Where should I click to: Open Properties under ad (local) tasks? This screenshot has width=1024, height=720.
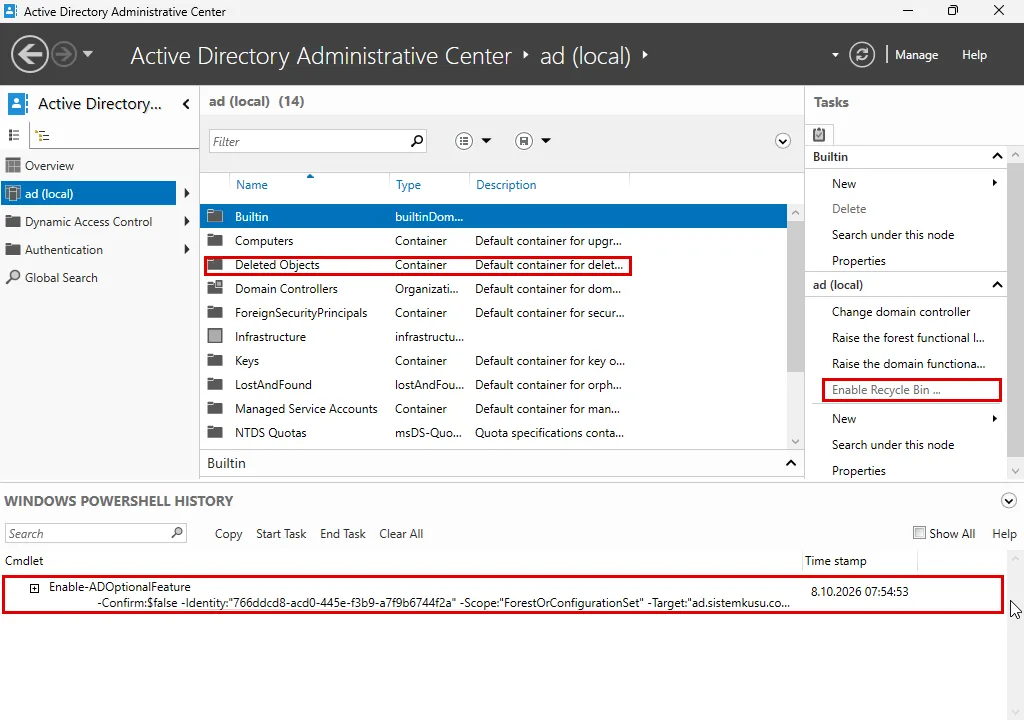coord(859,471)
